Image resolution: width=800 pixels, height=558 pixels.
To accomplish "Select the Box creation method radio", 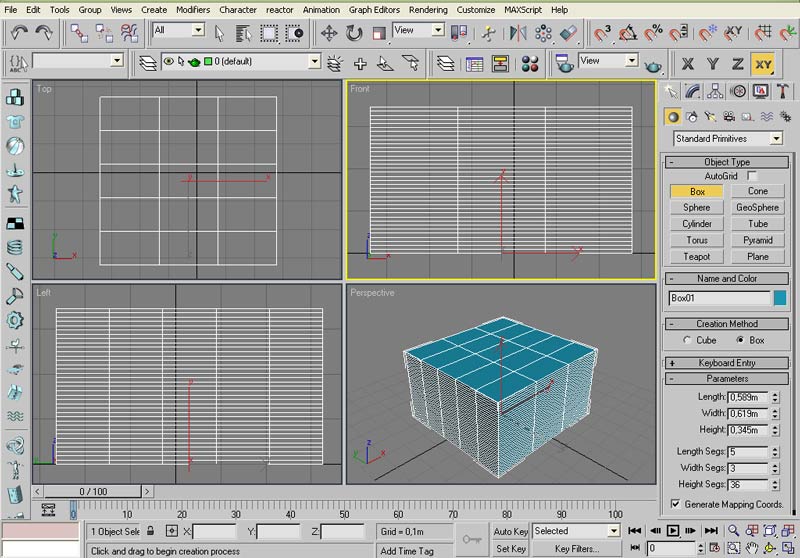I will (740, 340).
